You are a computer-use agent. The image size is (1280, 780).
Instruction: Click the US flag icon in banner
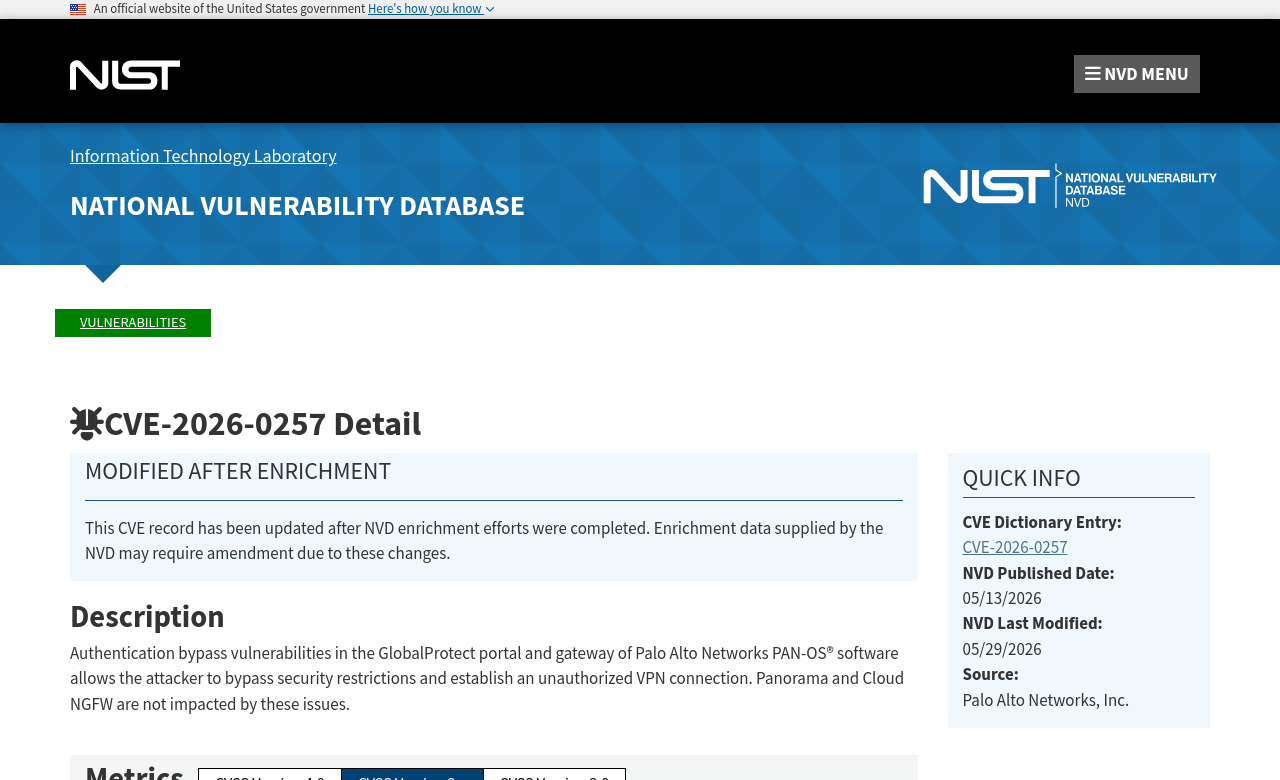pyautogui.click(x=78, y=9)
